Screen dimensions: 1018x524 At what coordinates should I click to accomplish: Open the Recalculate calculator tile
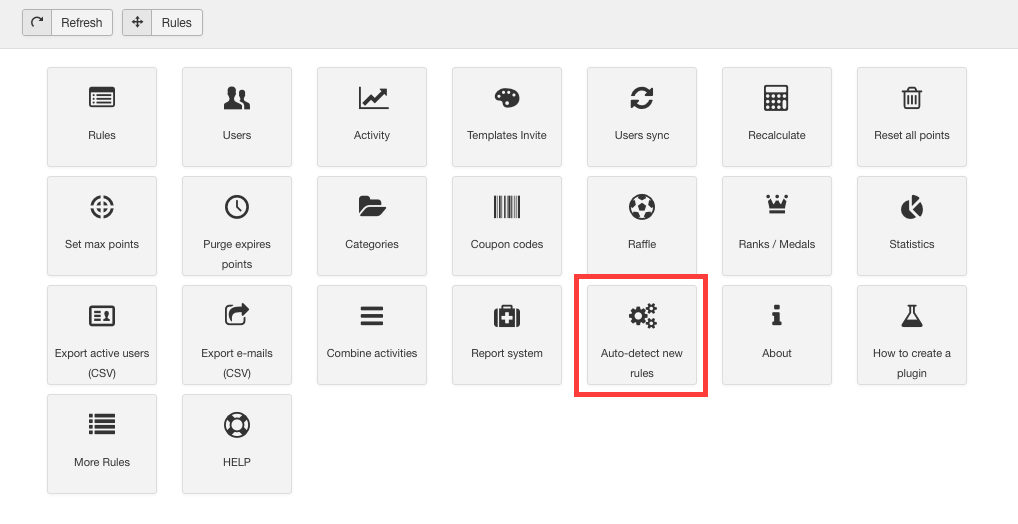(777, 116)
